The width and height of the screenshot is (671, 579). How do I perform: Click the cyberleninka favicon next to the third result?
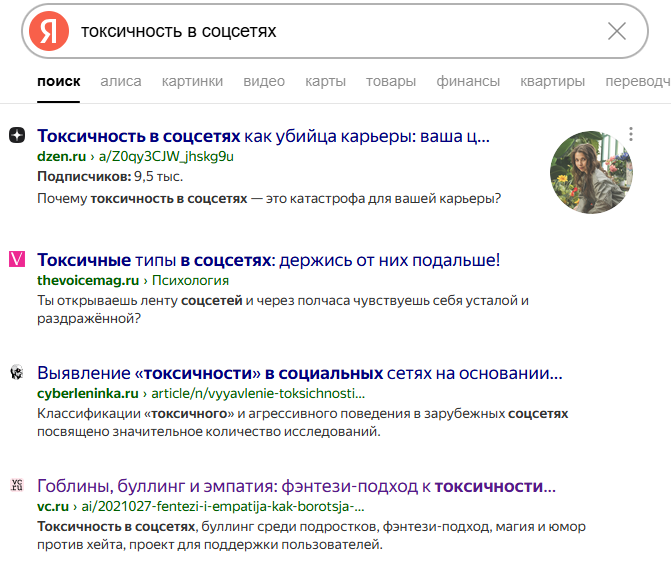(x=17, y=372)
